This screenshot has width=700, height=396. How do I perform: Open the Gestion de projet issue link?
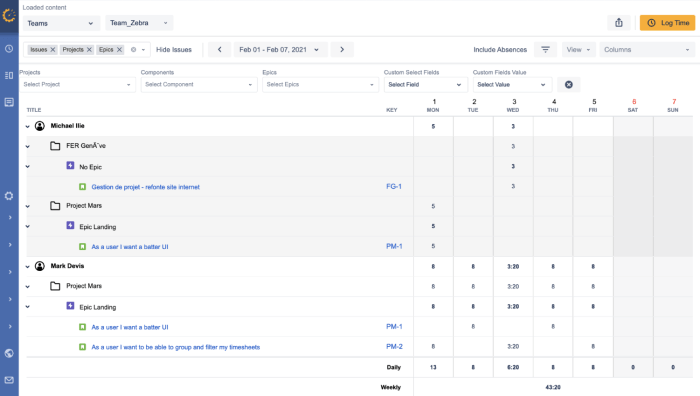pos(146,187)
